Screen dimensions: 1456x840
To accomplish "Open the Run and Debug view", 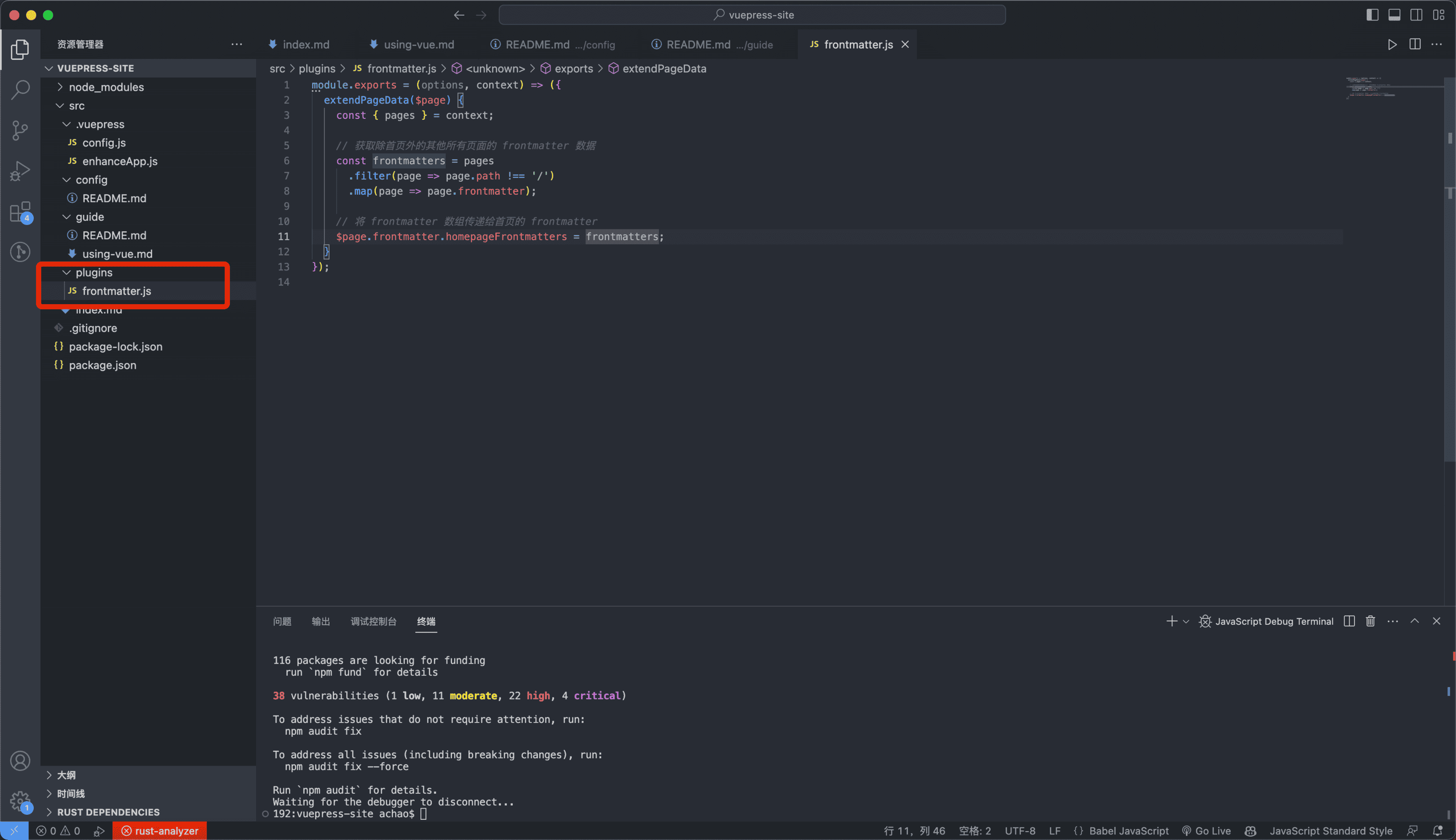I will tap(20, 171).
